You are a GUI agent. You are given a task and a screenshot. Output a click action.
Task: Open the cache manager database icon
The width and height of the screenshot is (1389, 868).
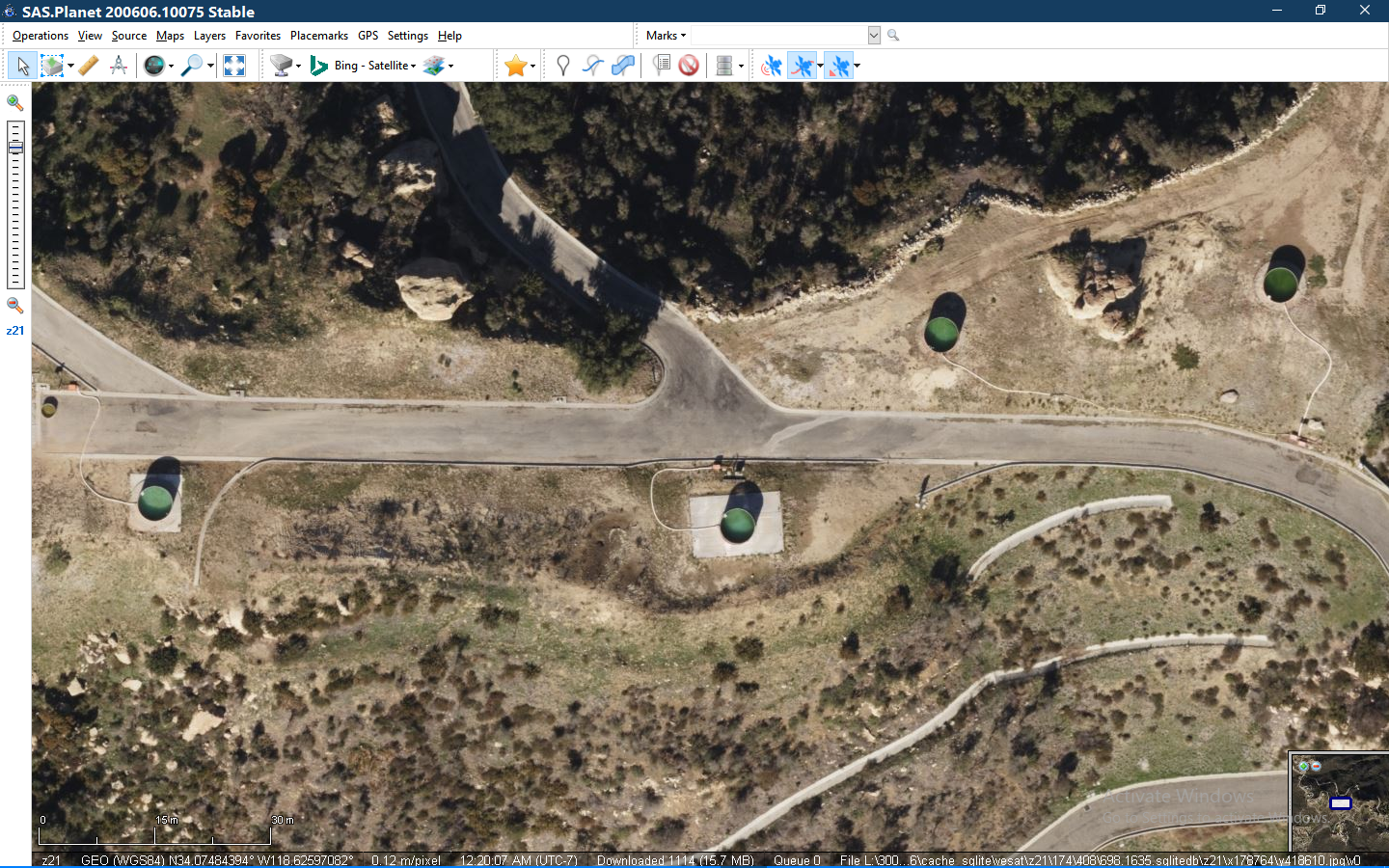tap(725, 65)
